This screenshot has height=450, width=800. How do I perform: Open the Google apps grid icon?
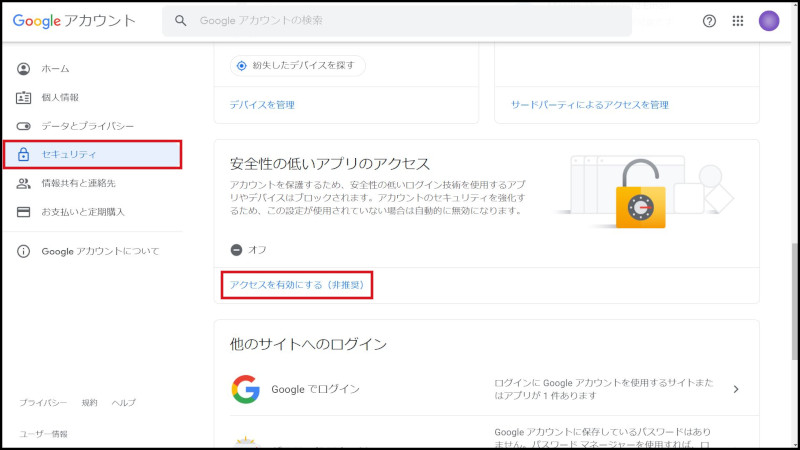coord(738,21)
